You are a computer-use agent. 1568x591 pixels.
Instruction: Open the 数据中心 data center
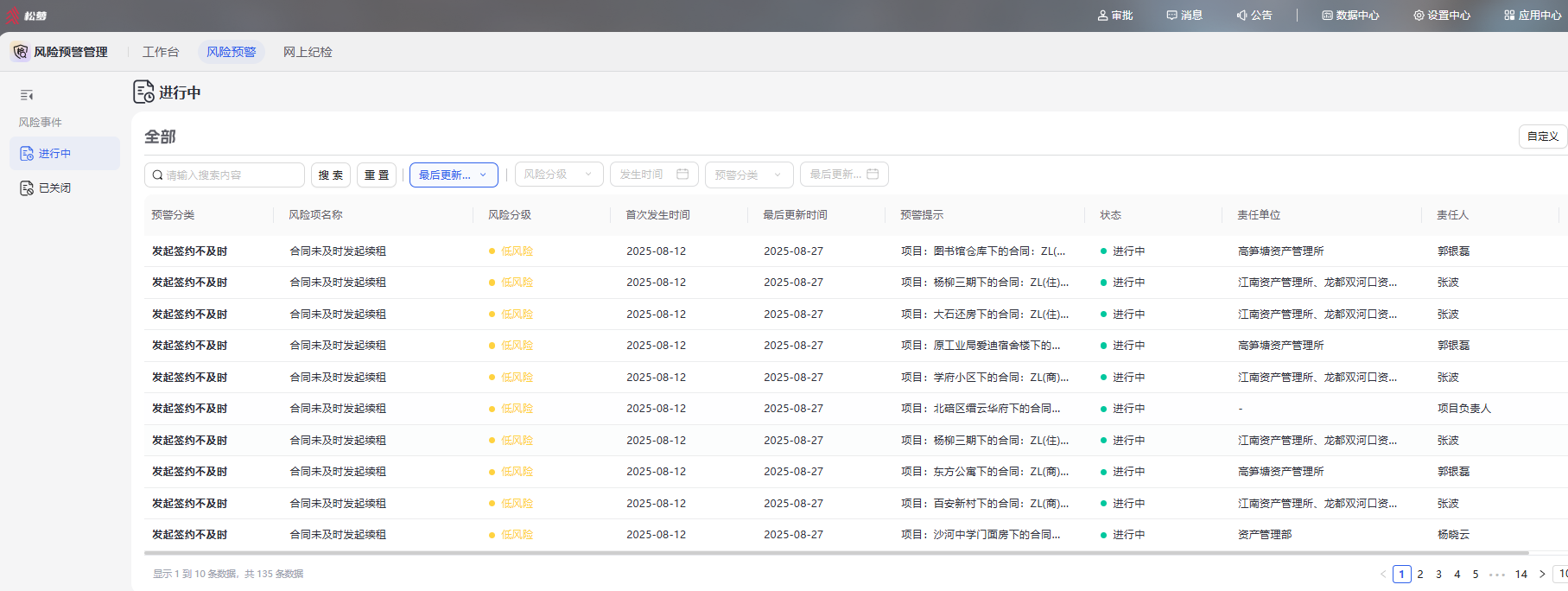pos(1350,16)
